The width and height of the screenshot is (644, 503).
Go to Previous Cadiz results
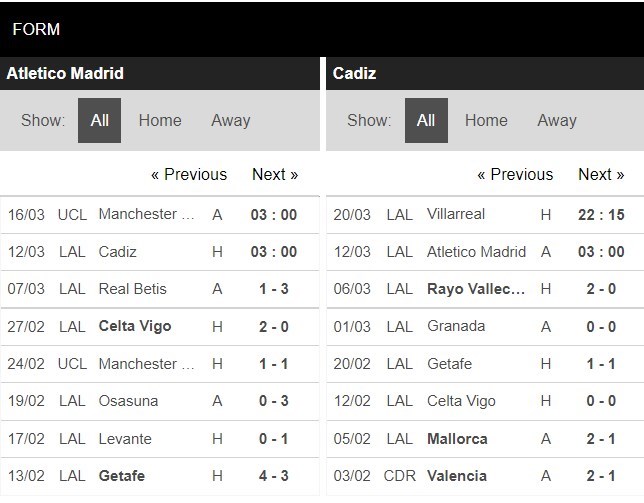(x=515, y=175)
